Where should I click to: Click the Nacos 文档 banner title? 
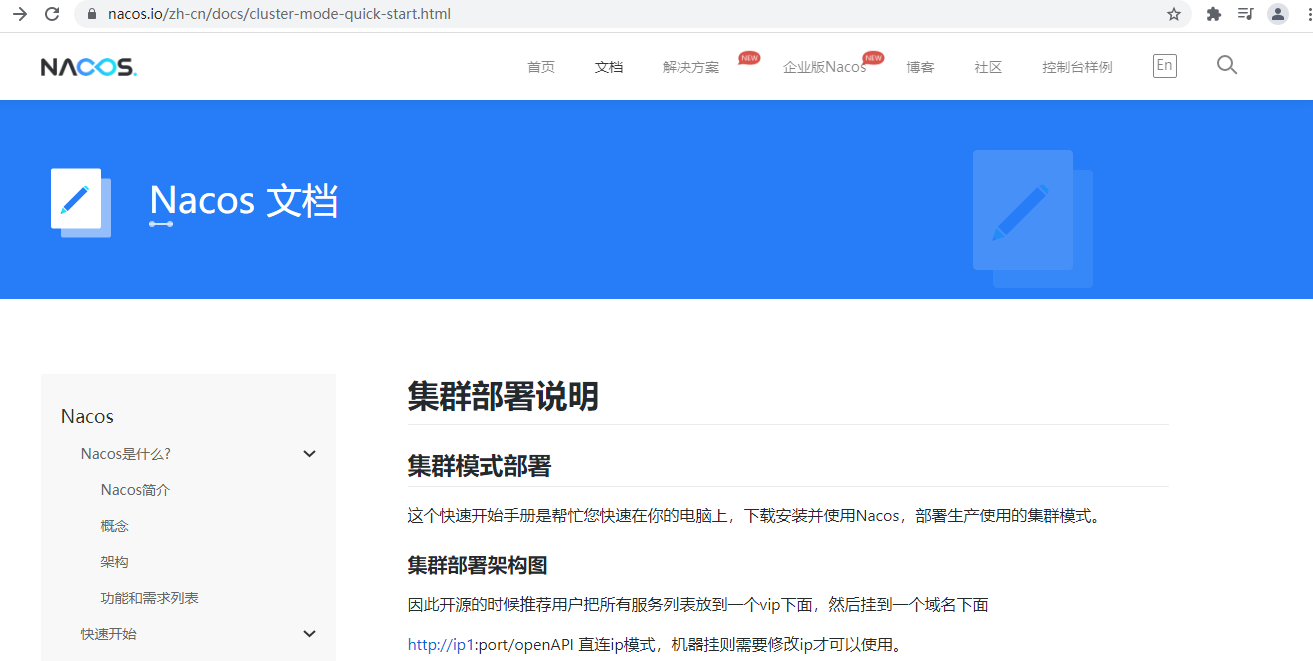coord(243,201)
